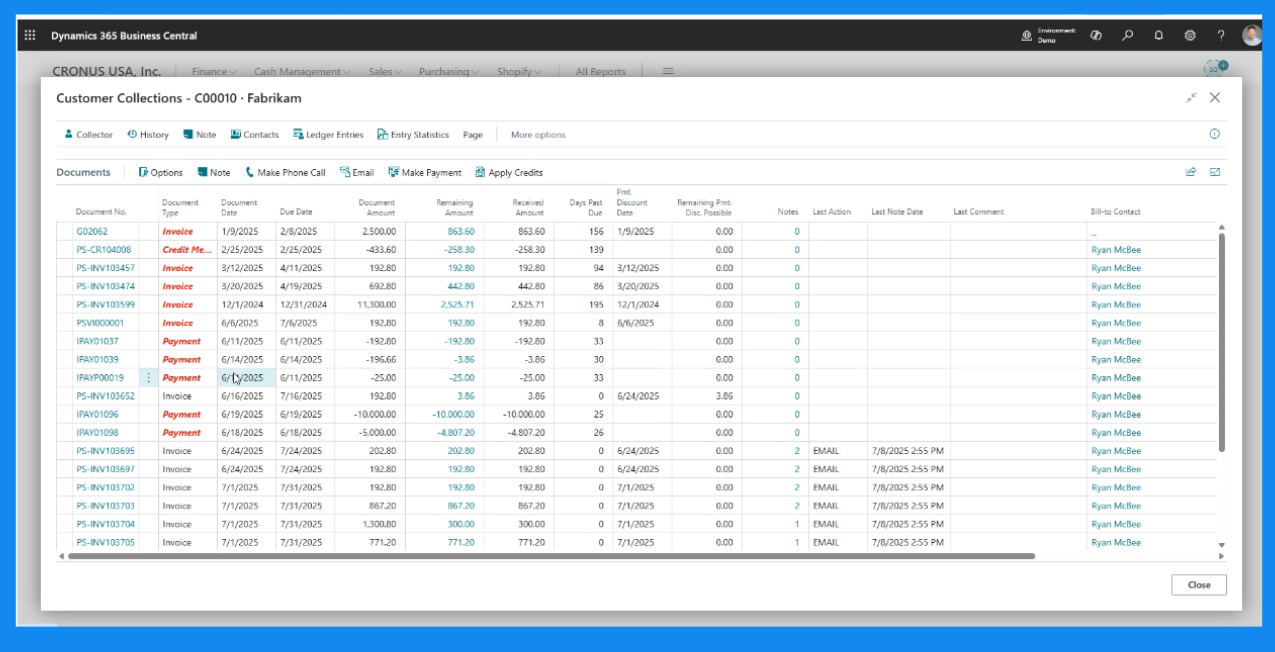Open the settings gear icon
Viewport: 1275px width, 652px height.
coord(1190,36)
